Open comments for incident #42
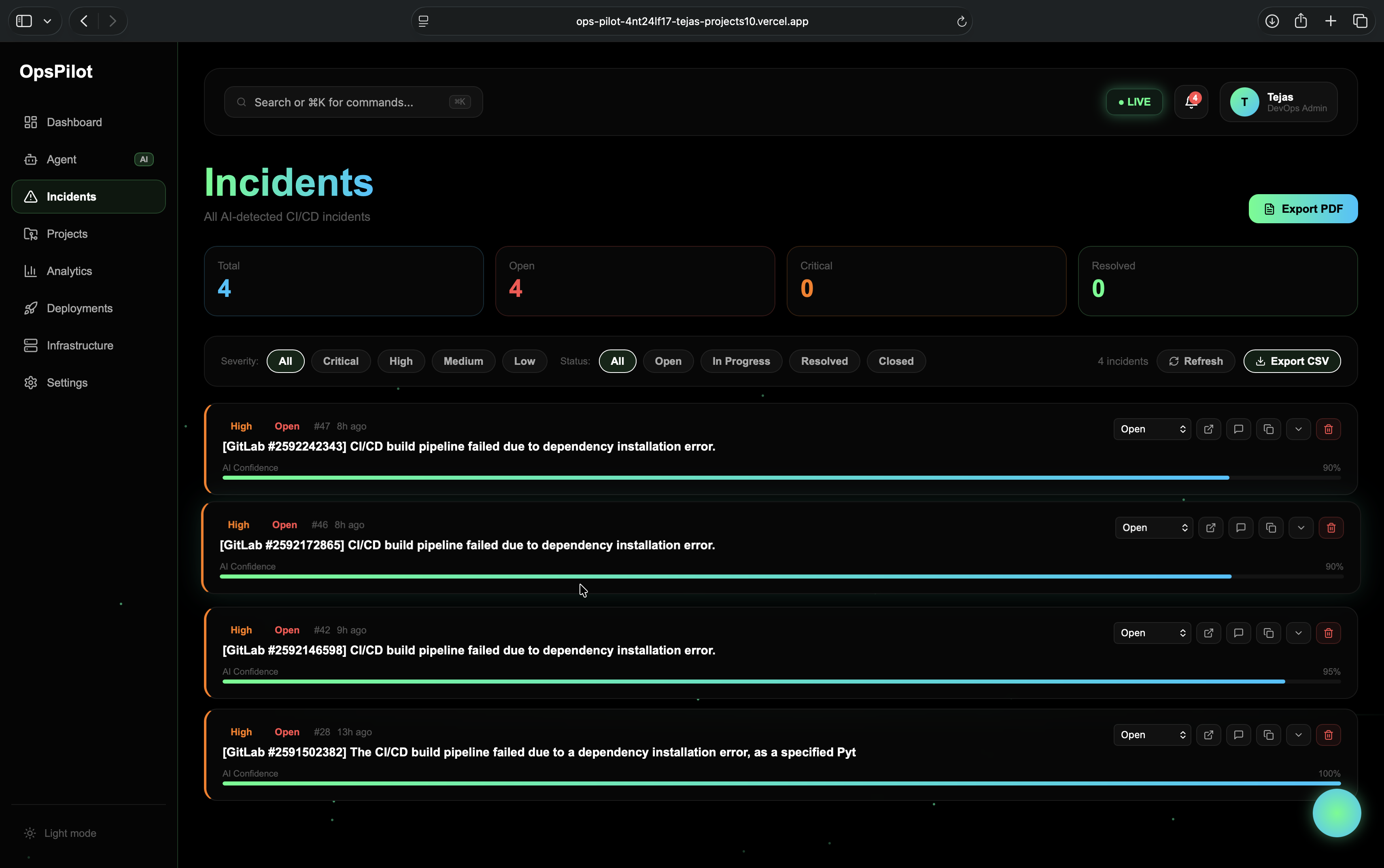Image resolution: width=1384 pixels, height=868 pixels. click(1238, 633)
